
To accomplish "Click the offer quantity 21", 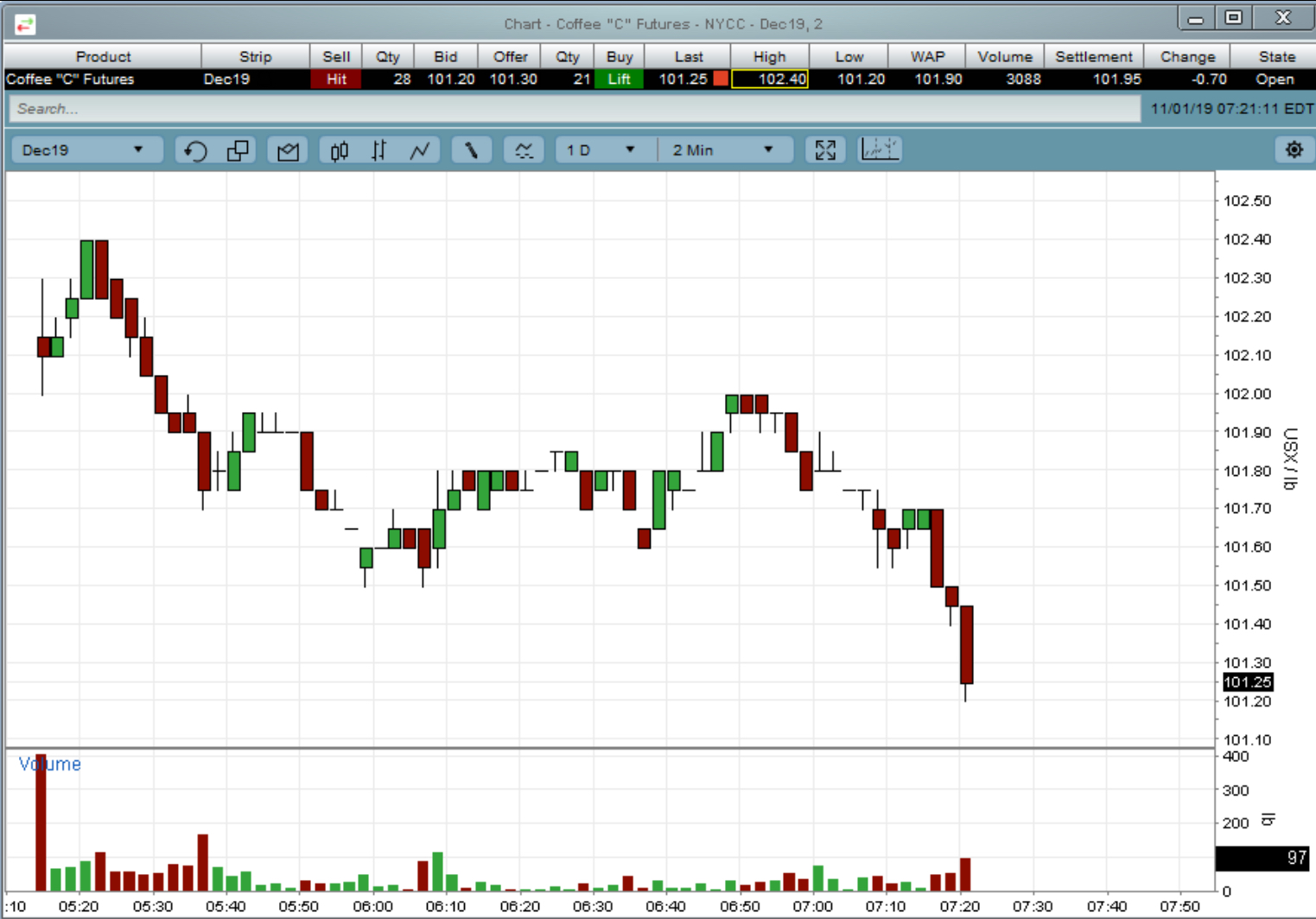I will [582, 79].
